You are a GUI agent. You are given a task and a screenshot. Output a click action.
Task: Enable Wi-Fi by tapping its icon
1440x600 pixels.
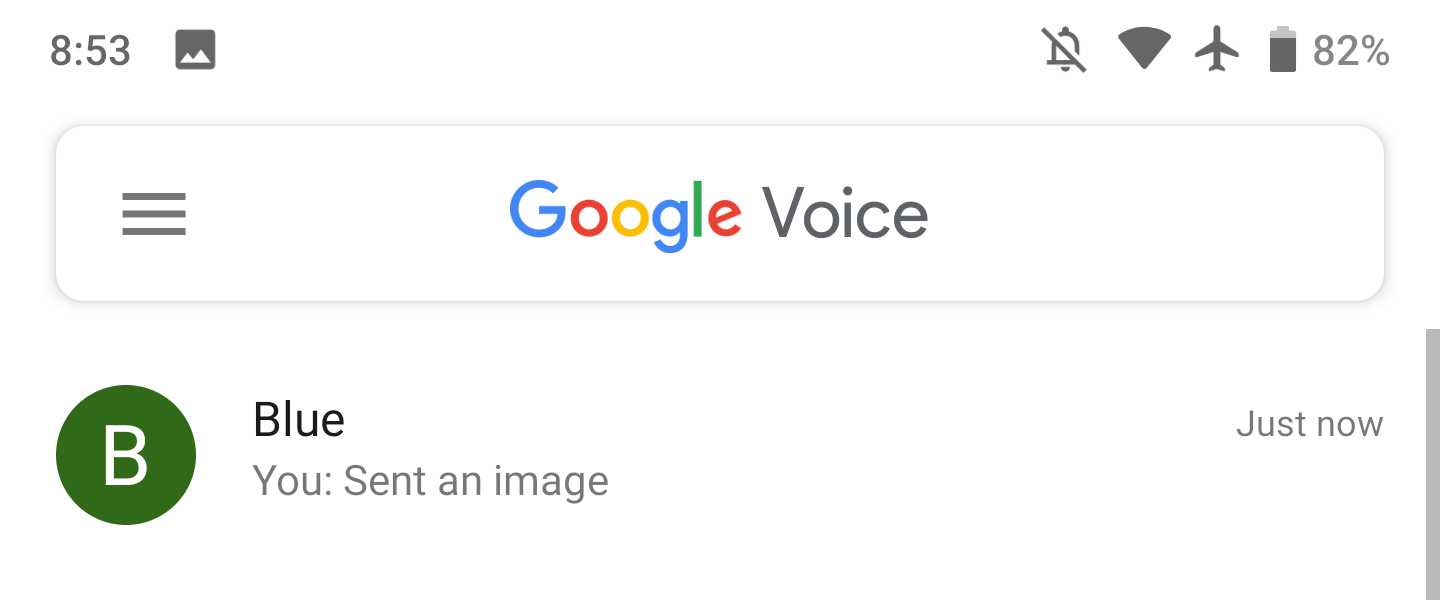pos(1144,50)
